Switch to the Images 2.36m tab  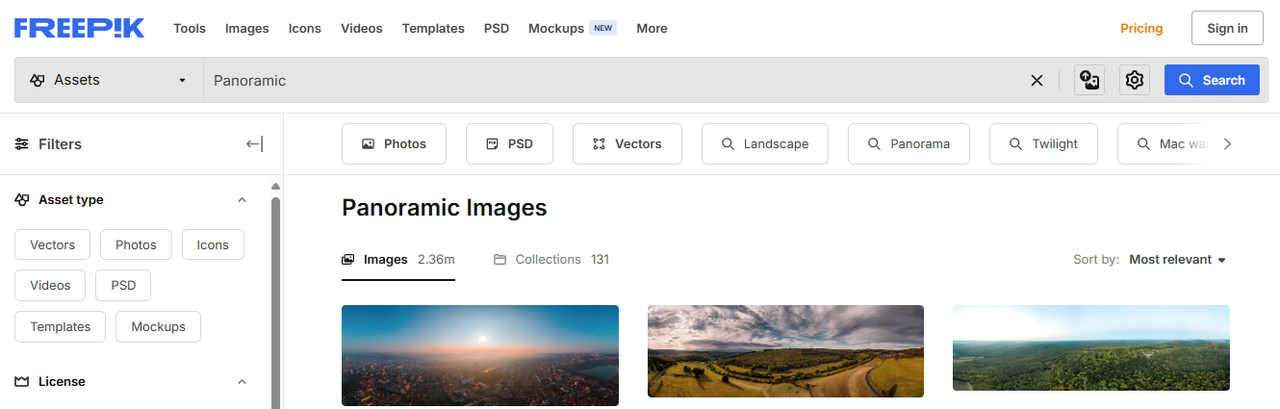click(398, 259)
